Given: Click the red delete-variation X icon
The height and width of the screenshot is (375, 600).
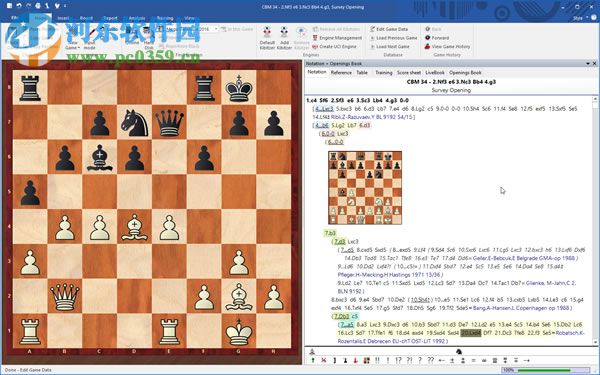Looking at the screenshot, I should (x=324, y=360).
